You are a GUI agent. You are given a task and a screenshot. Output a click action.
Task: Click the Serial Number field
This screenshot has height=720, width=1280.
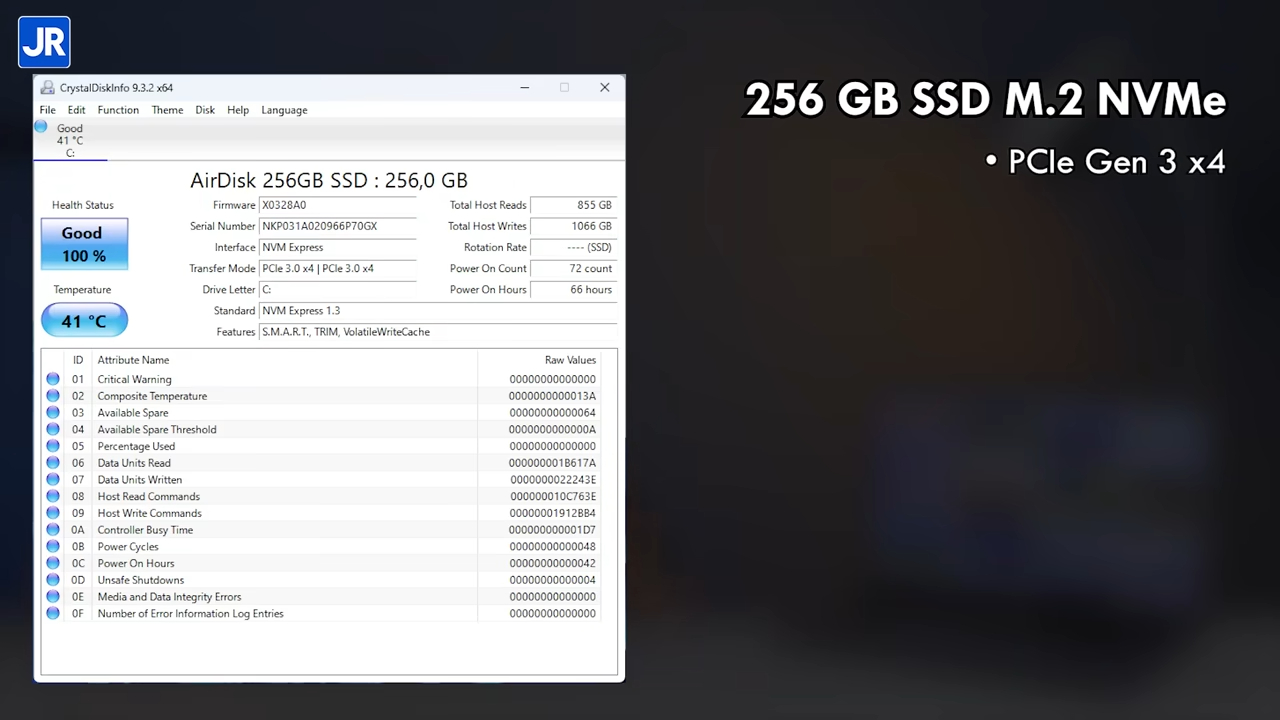(x=337, y=226)
